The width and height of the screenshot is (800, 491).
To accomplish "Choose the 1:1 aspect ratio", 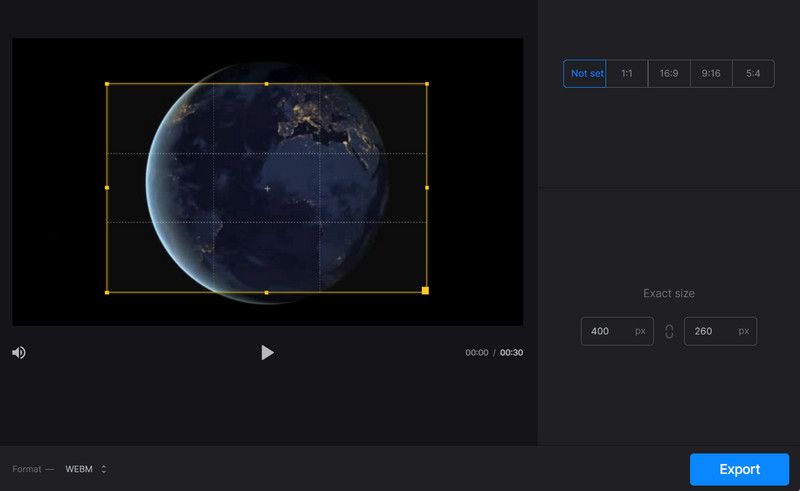I will (x=627, y=73).
